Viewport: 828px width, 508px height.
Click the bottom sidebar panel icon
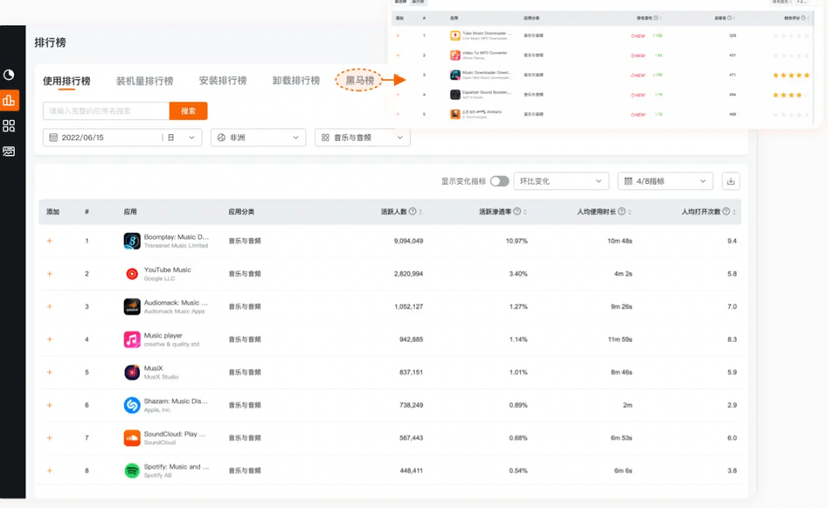click(9, 152)
